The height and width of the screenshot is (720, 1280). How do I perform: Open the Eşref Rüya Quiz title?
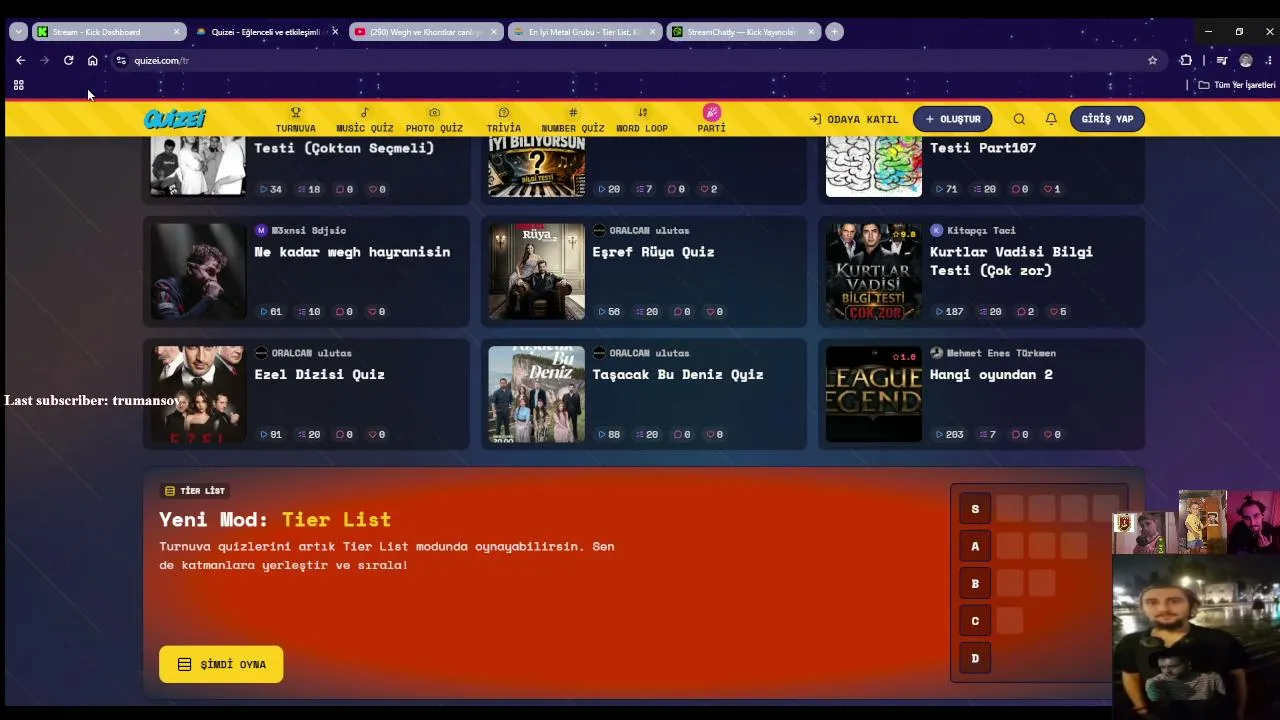coord(653,252)
